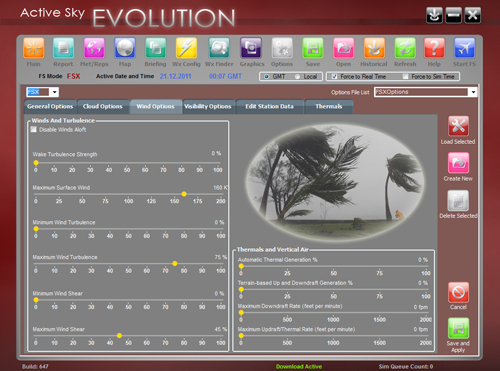Enable Force to Sim Time checkbox
The width and height of the screenshot is (500, 371).
(x=405, y=77)
